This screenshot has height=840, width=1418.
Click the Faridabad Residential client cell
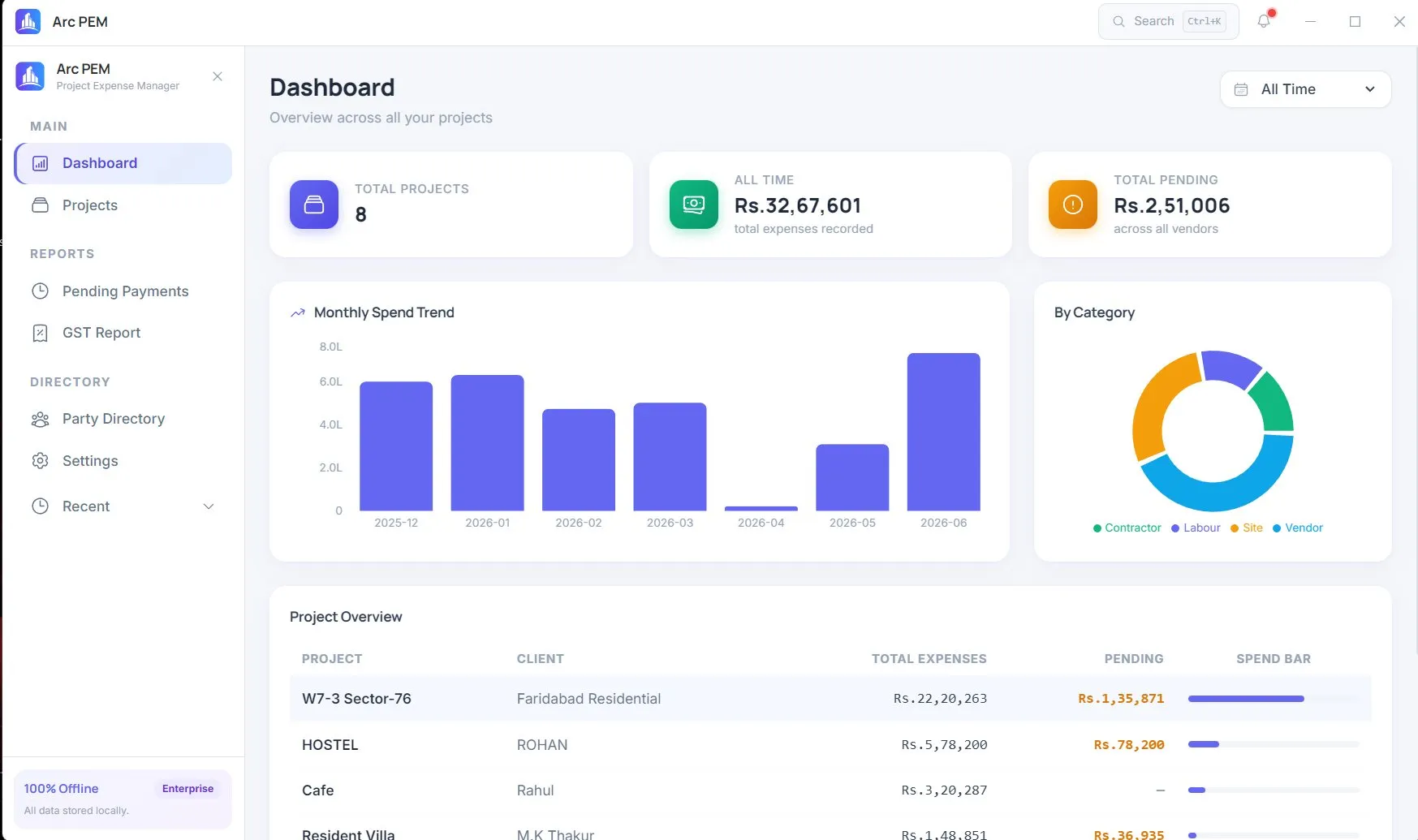coord(588,699)
